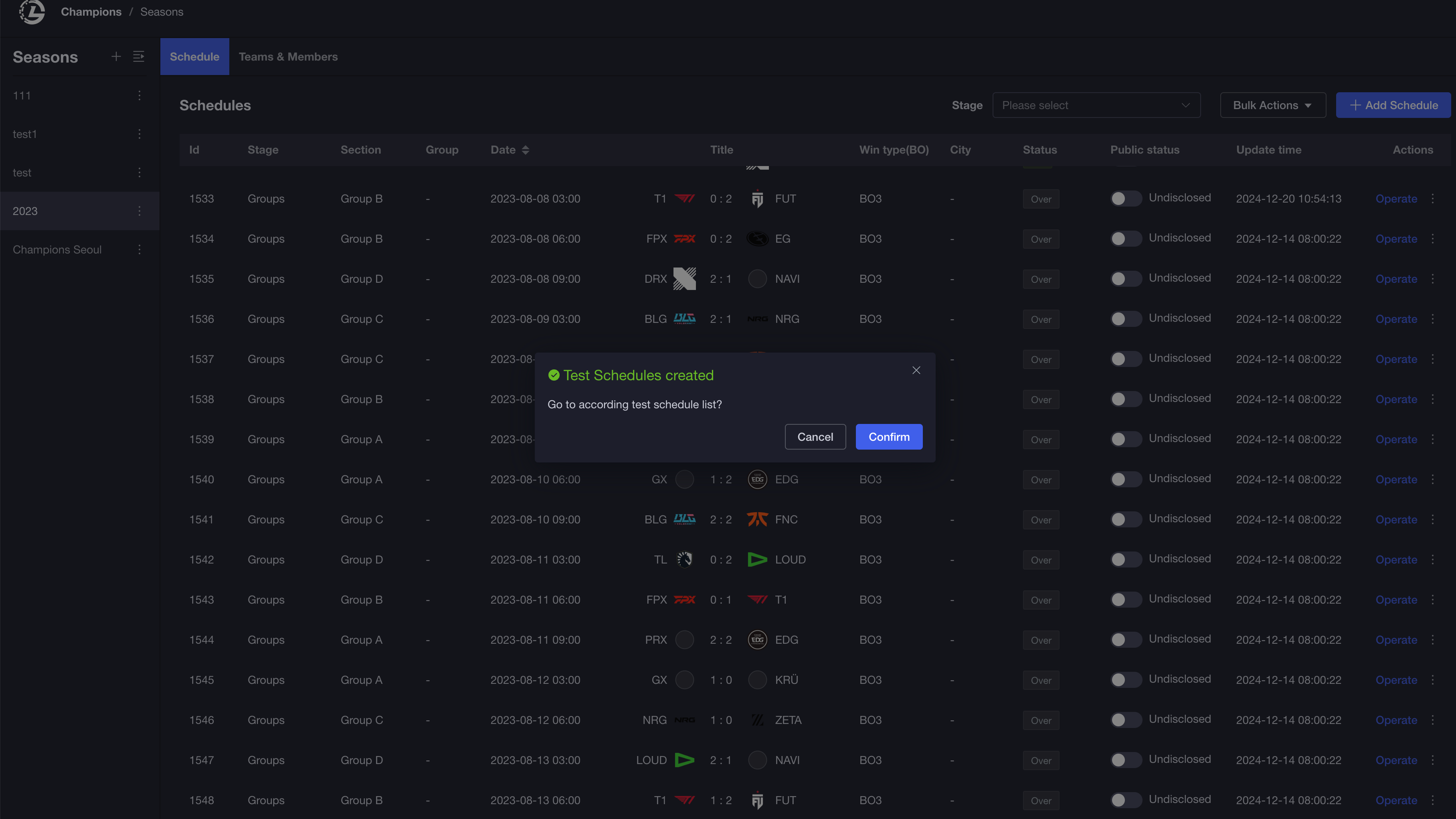Open more options for schedule 1533
1456x819 pixels.
pyautogui.click(x=1433, y=199)
